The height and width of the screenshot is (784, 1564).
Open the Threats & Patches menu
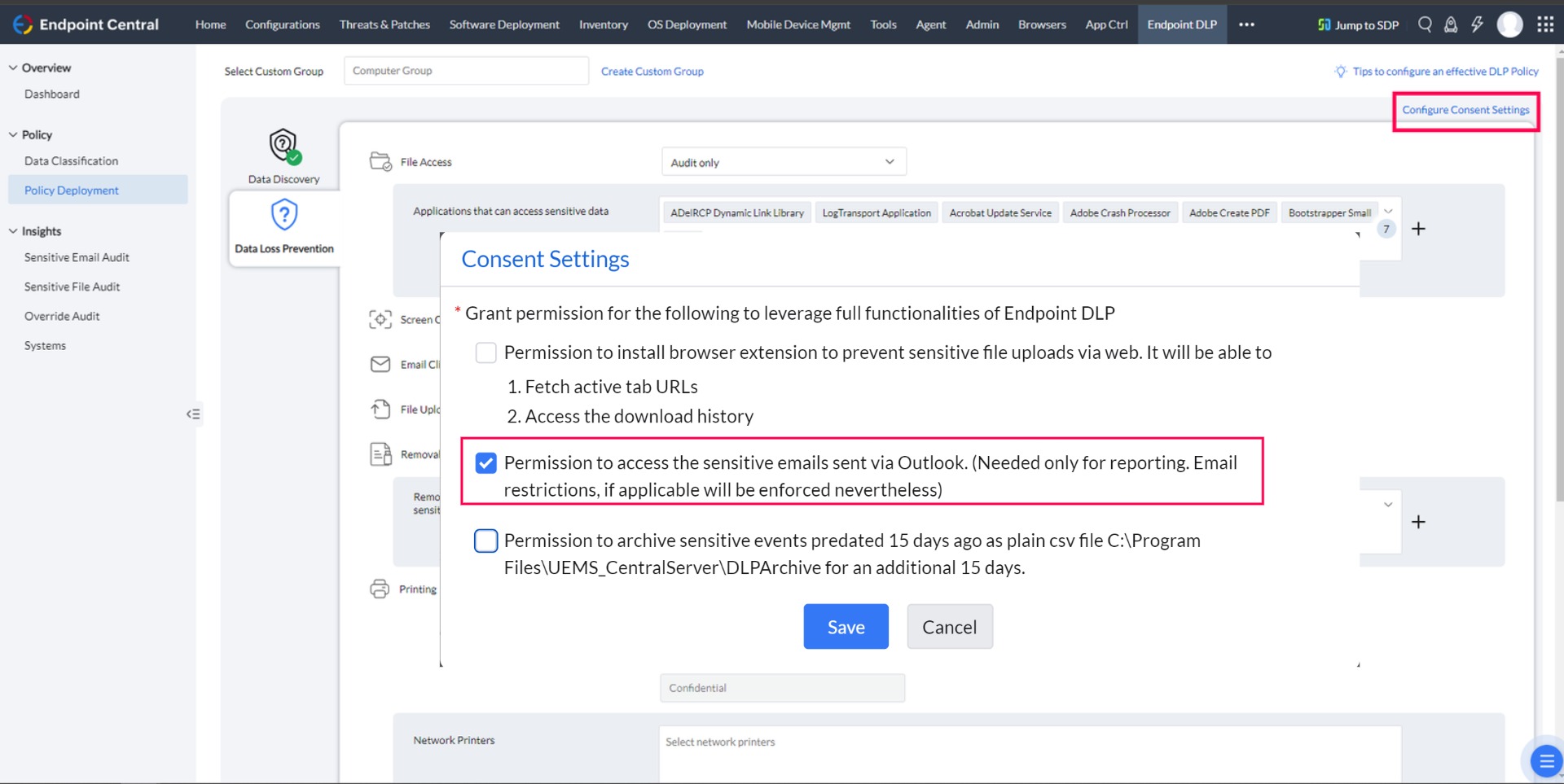384,24
